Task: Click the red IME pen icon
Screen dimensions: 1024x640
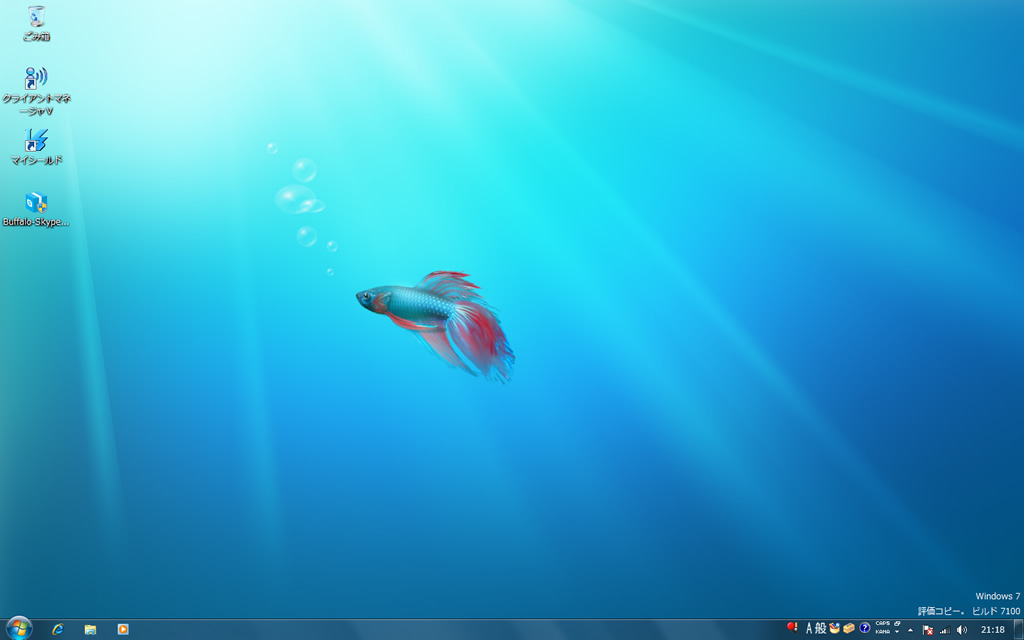Action: (x=792, y=628)
